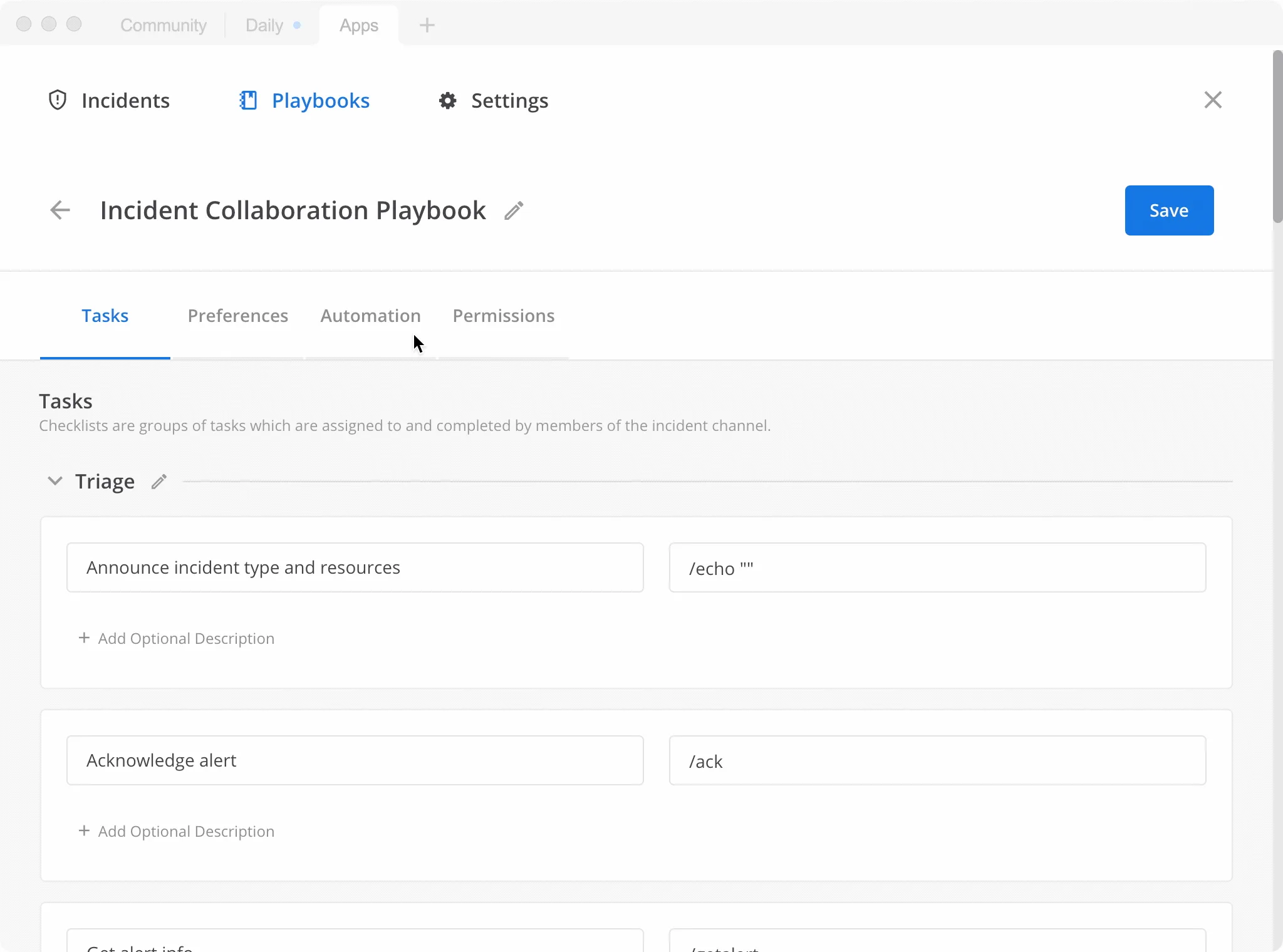Click the Settings navigation label
The width and height of the screenshot is (1283, 952).
point(510,100)
